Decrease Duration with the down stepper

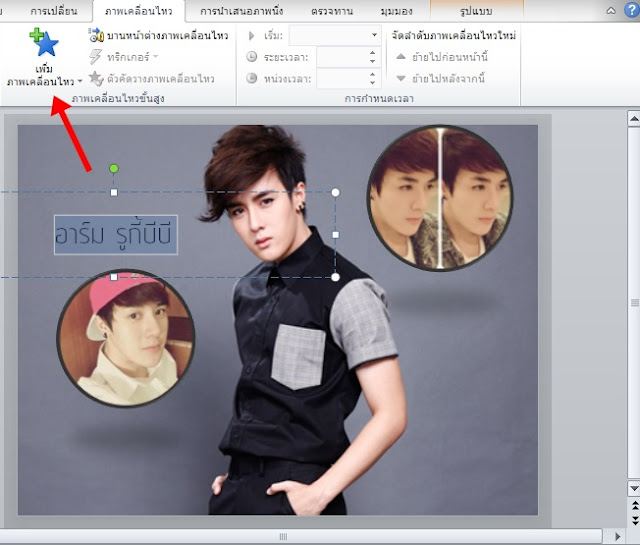click(x=372, y=61)
